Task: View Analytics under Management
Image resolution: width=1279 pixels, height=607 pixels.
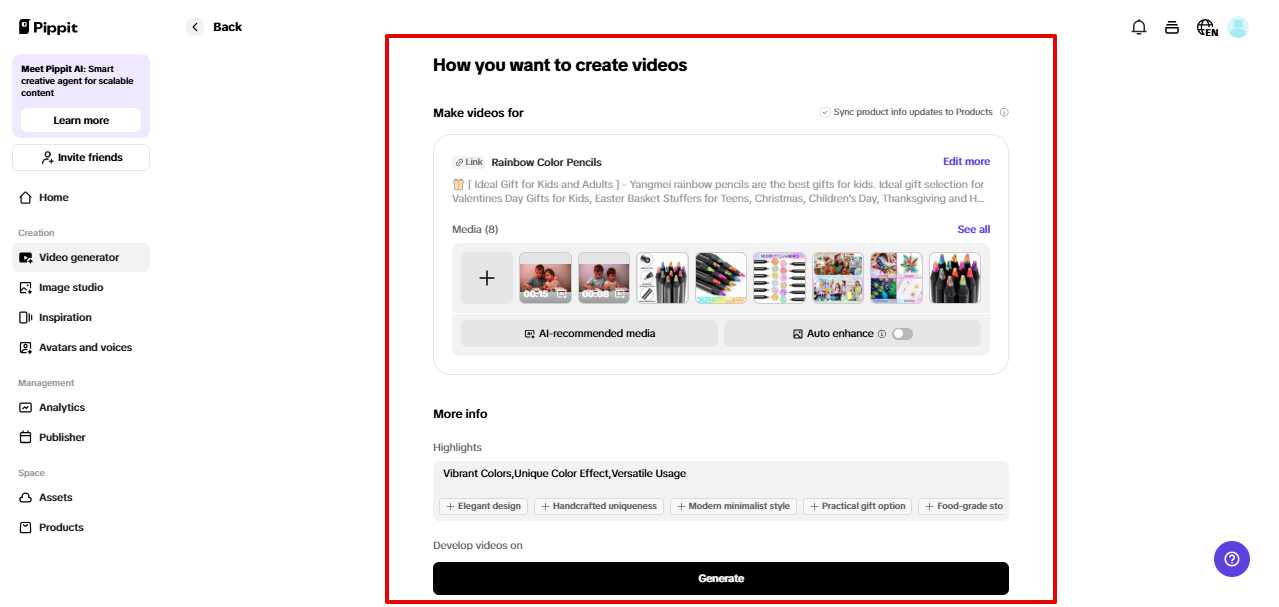Action: coord(62,407)
